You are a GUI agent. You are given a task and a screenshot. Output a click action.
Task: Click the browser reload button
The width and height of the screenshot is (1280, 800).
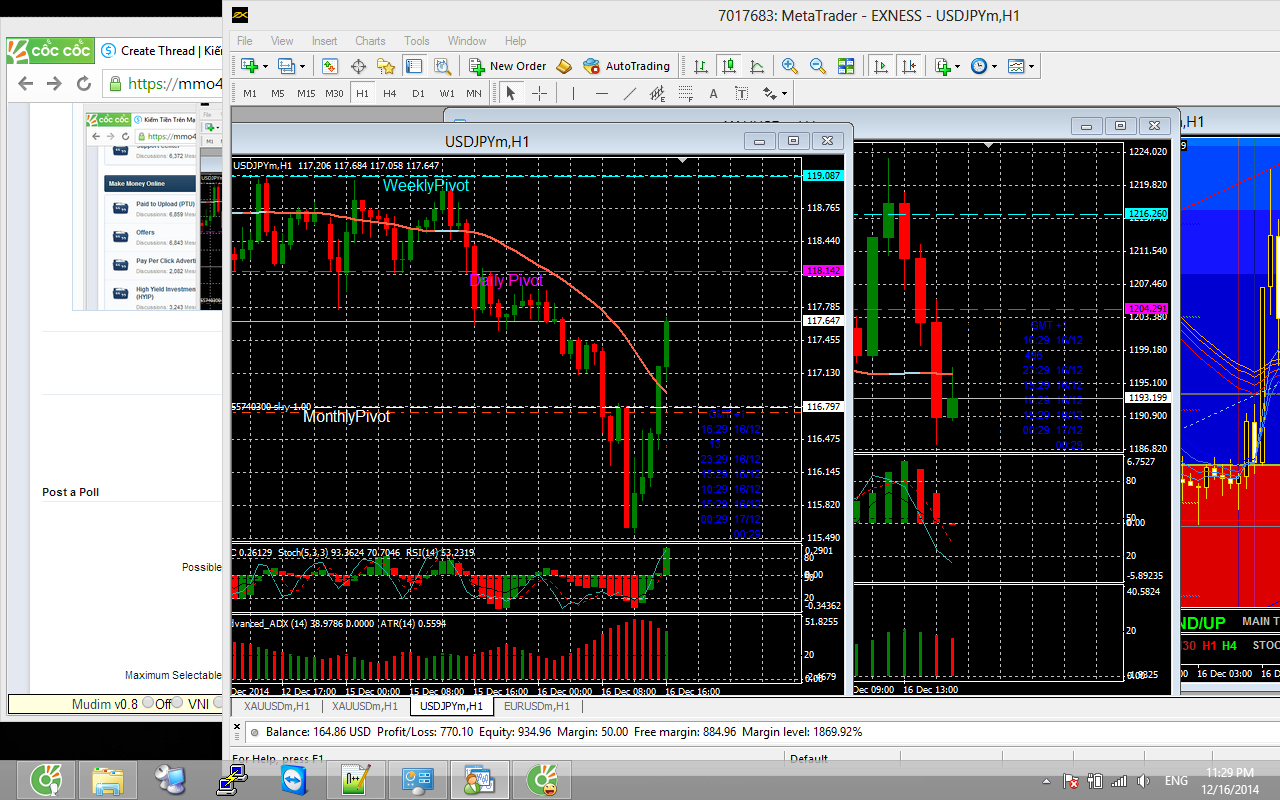tap(84, 84)
